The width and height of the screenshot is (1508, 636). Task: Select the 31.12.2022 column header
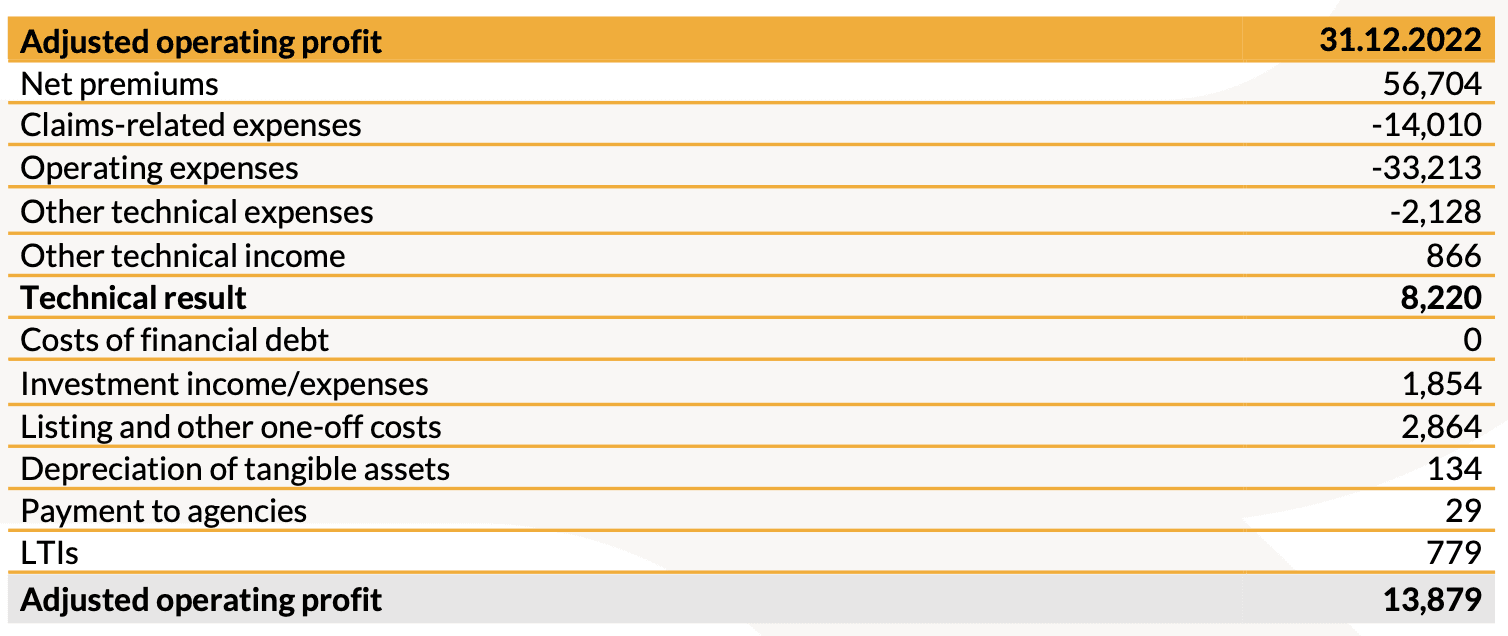[1400, 42]
